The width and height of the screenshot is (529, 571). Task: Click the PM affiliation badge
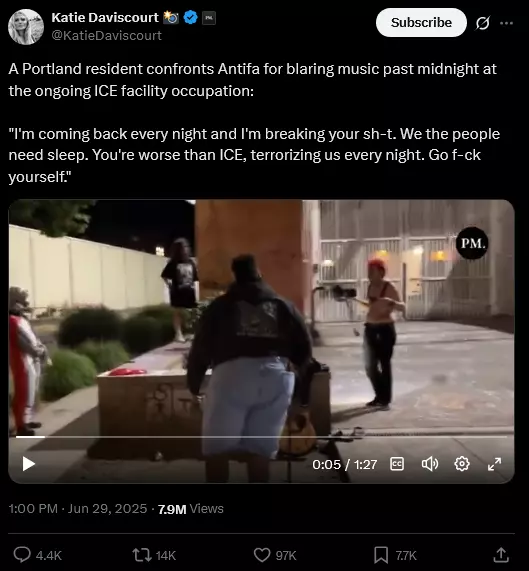pyautogui.click(x=209, y=18)
